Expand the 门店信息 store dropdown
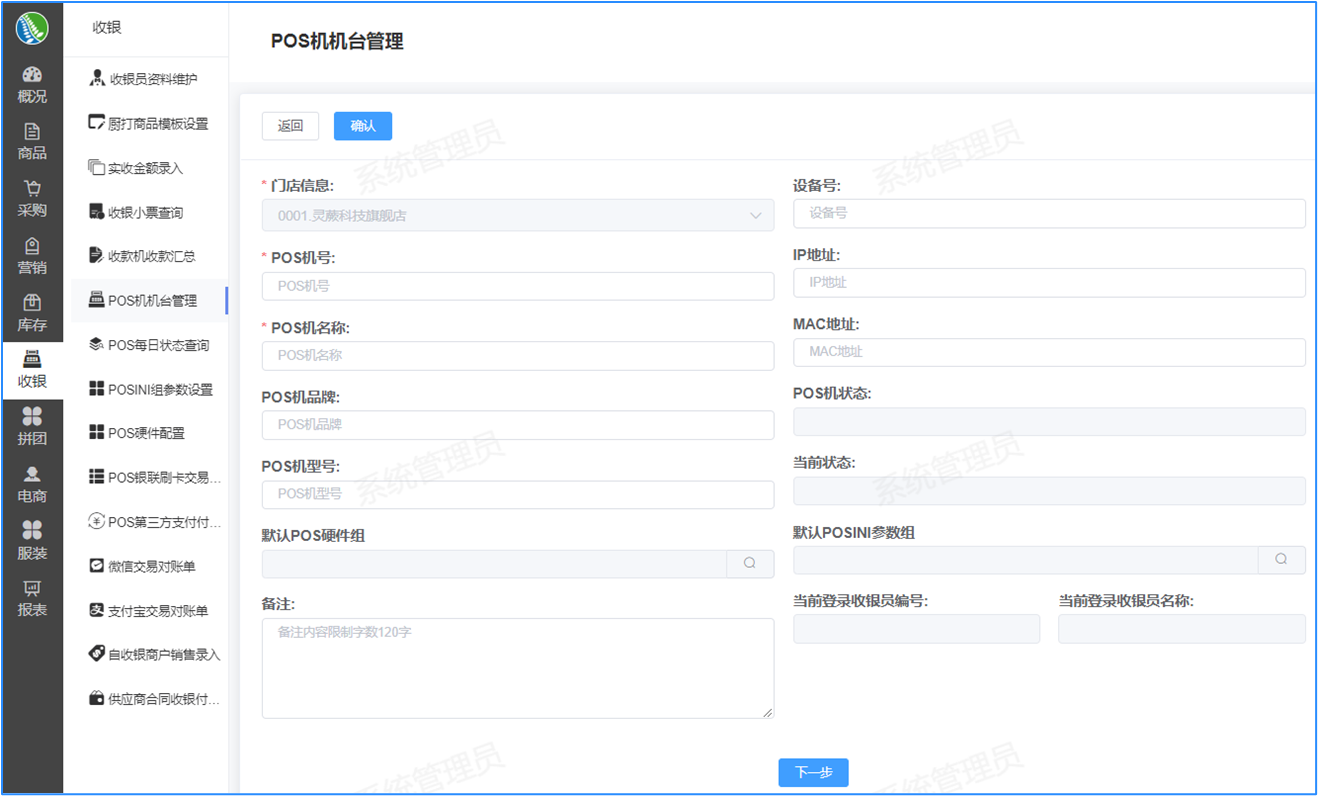The width and height of the screenshot is (1318, 796). coord(518,215)
